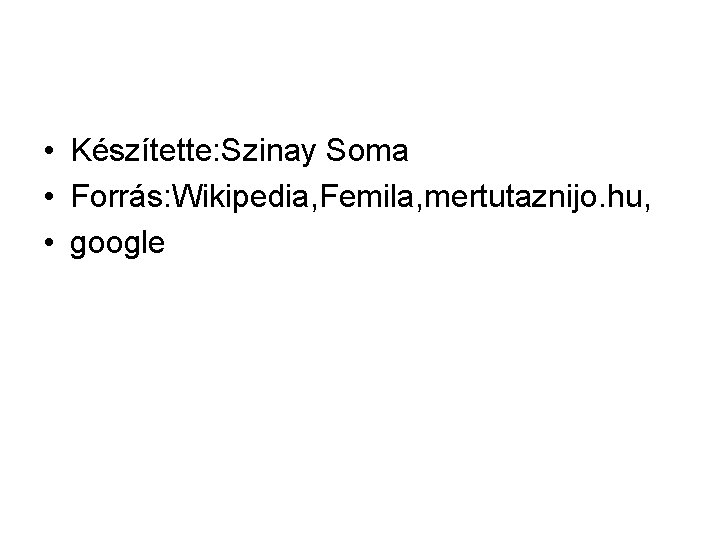Viewport: 720px width, 540px height.
Task: Click the colon after Forrás
Action: [x=168, y=200]
